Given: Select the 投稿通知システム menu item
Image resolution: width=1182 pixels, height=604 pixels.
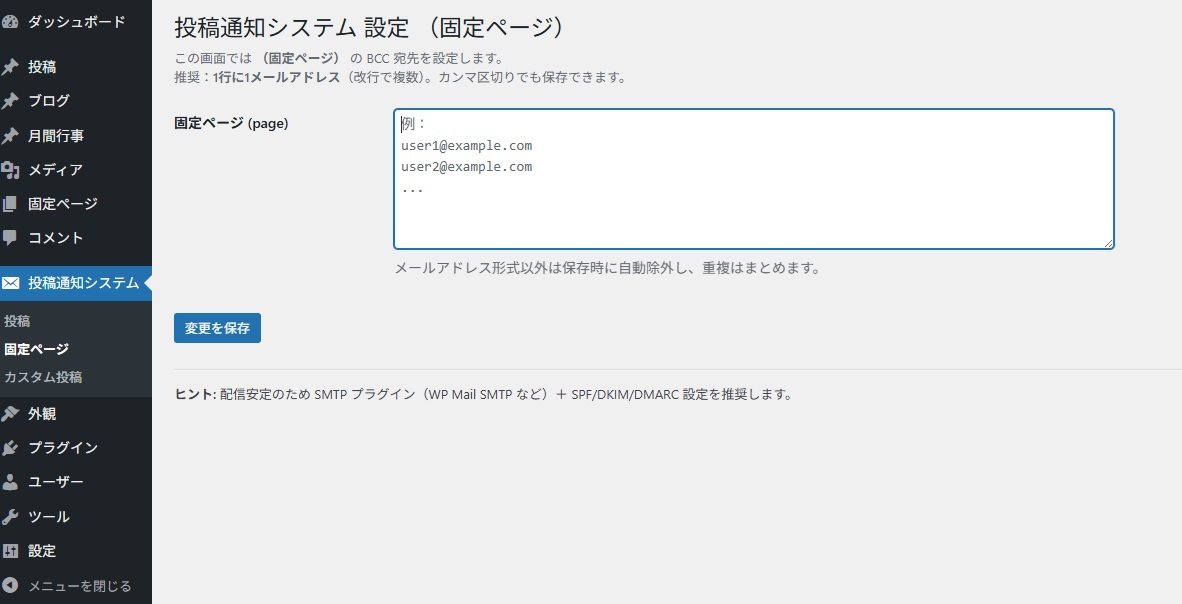Looking at the screenshot, I should coord(75,284).
